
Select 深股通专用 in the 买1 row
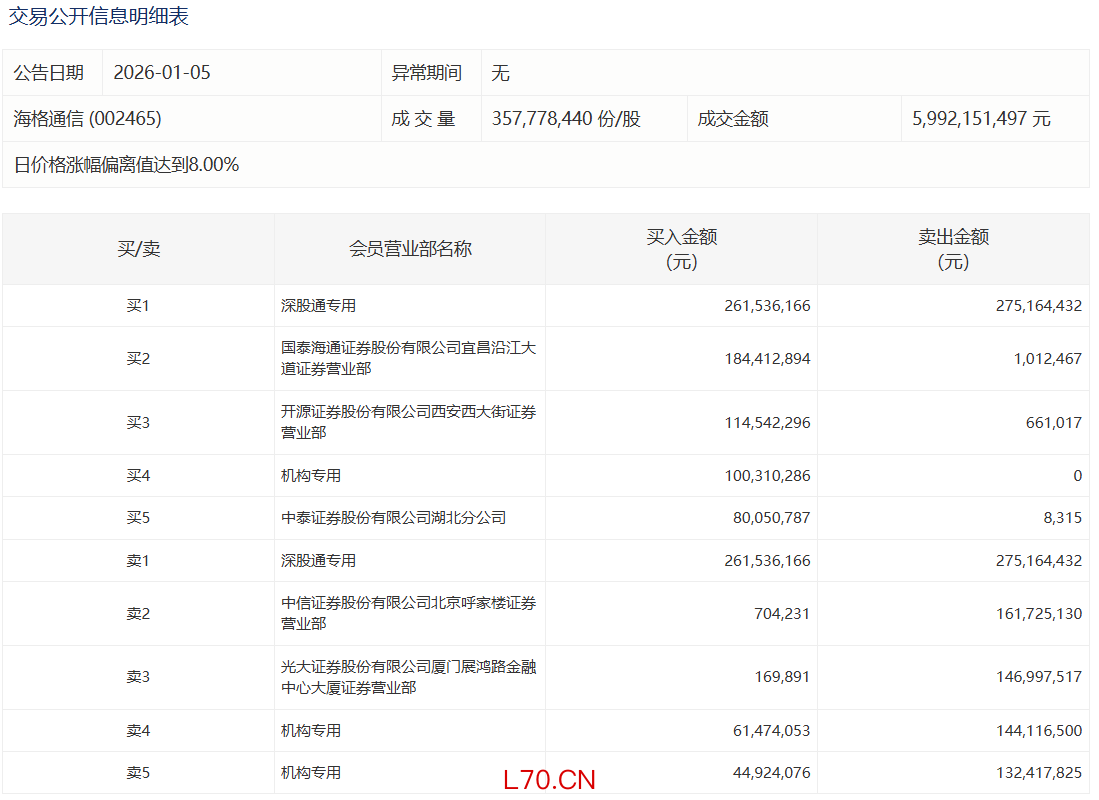click(x=318, y=306)
